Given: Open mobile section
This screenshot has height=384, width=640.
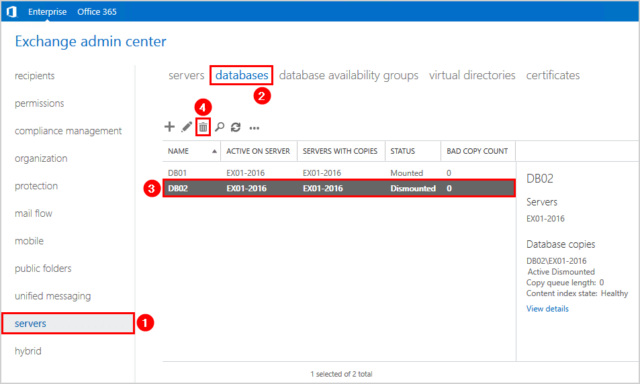Looking at the screenshot, I should click(29, 241).
